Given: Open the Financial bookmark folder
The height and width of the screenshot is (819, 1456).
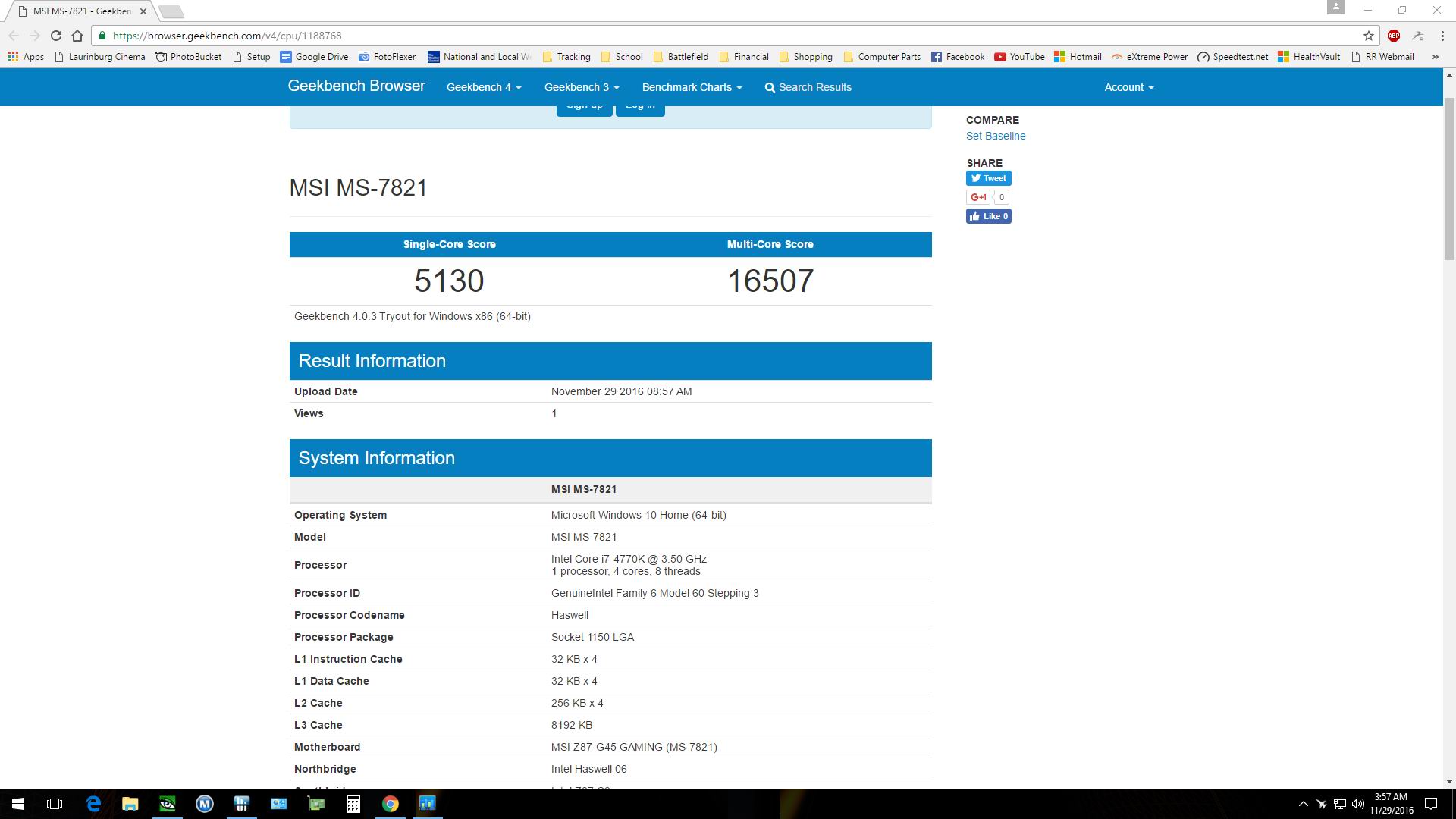Looking at the screenshot, I should coord(744,57).
